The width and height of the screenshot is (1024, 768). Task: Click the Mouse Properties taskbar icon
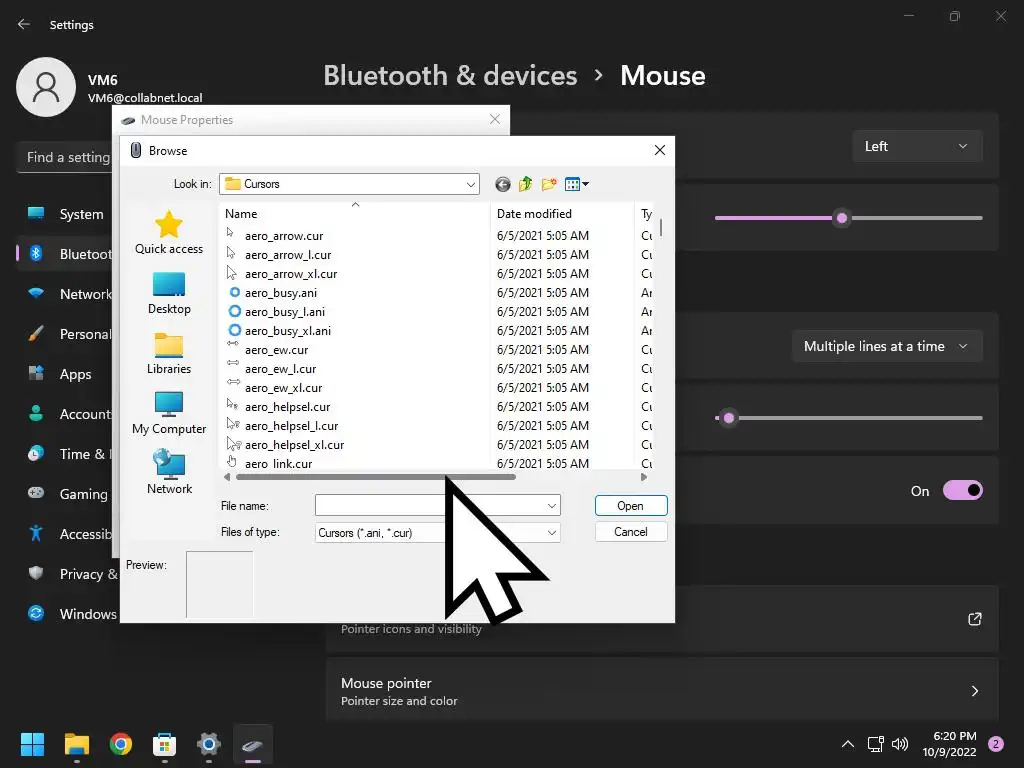click(253, 744)
